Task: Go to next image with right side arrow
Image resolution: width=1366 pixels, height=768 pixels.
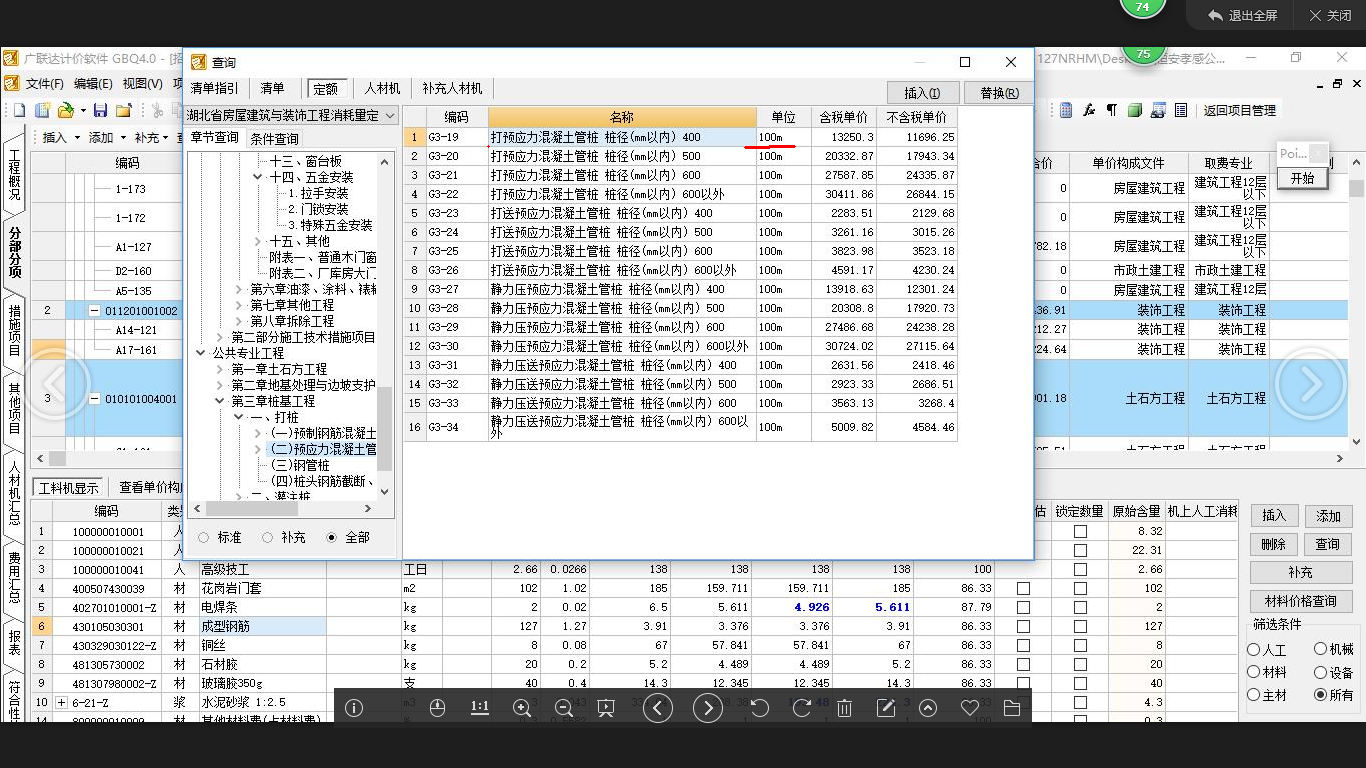Action: point(1310,384)
